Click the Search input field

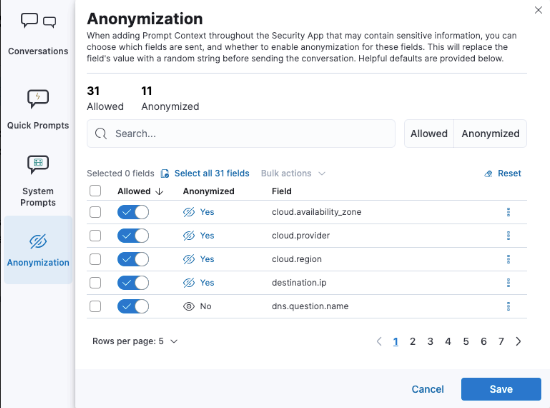point(241,134)
